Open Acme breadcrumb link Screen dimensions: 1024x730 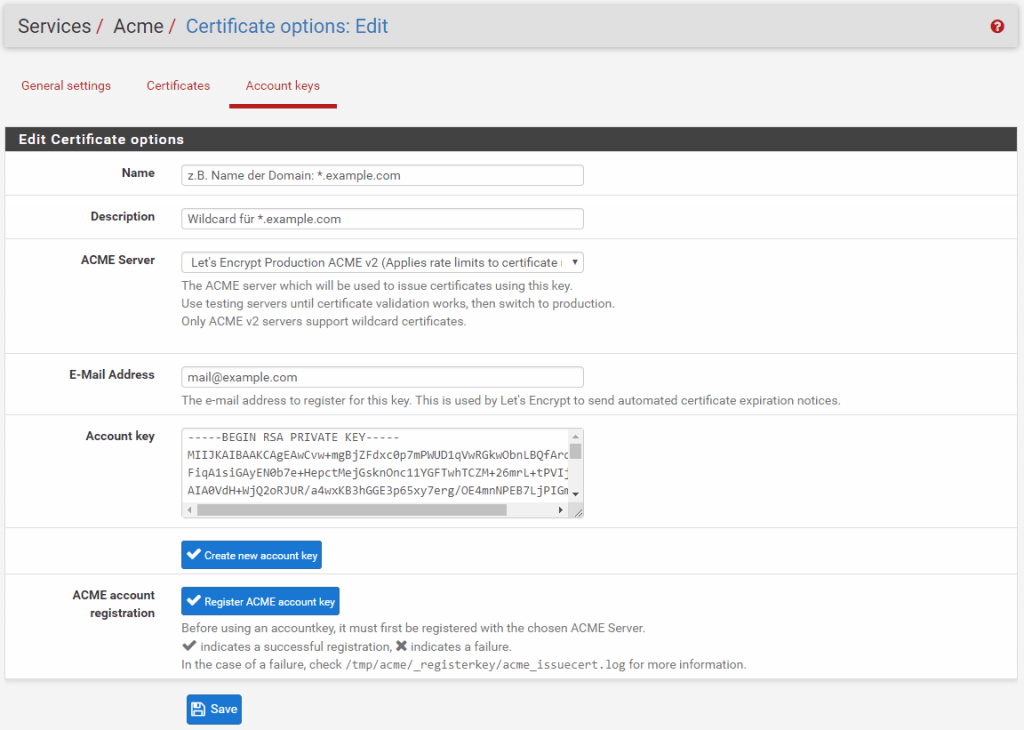coord(138,27)
